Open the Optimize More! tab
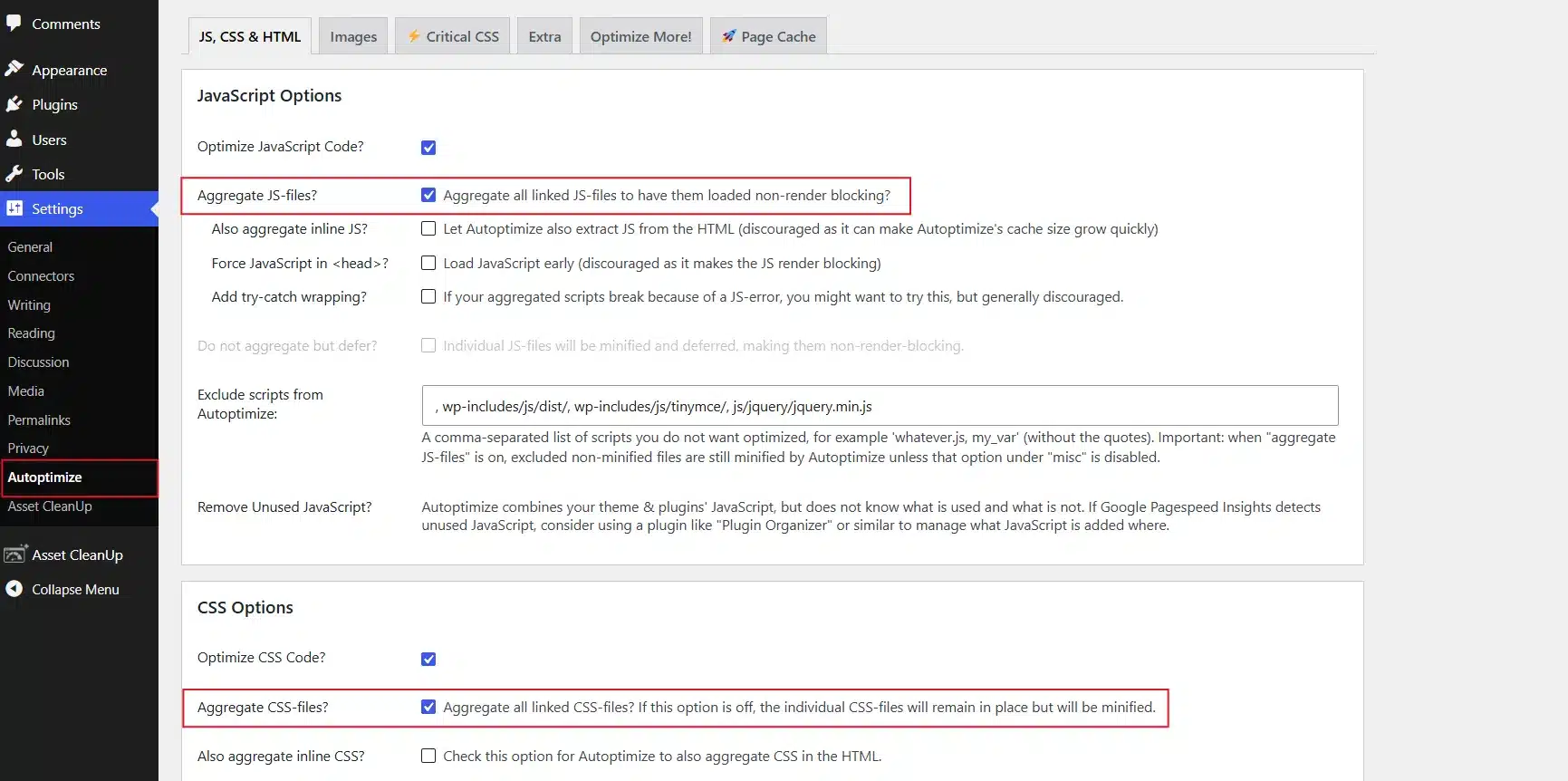Viewport: 1568px width, 781px height. tap(640, 36)
